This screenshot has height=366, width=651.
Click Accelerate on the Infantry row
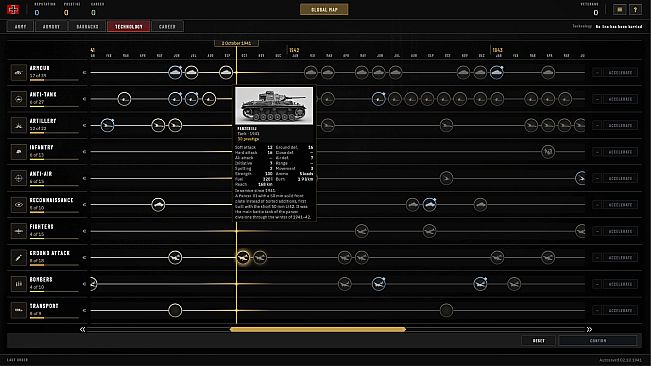coord(620,152)
